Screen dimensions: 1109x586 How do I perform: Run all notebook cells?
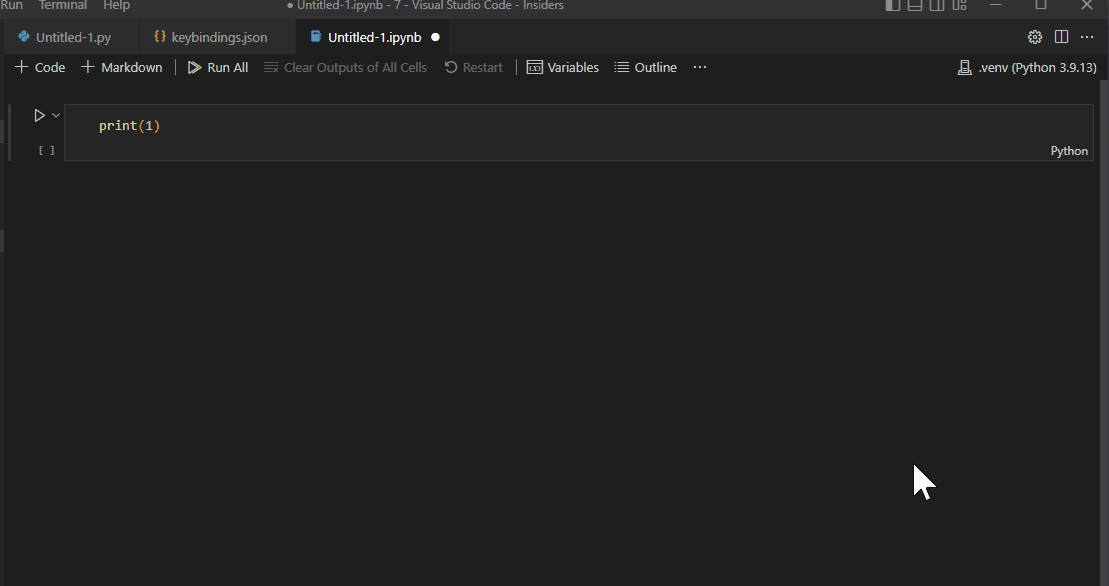(217, 67)
